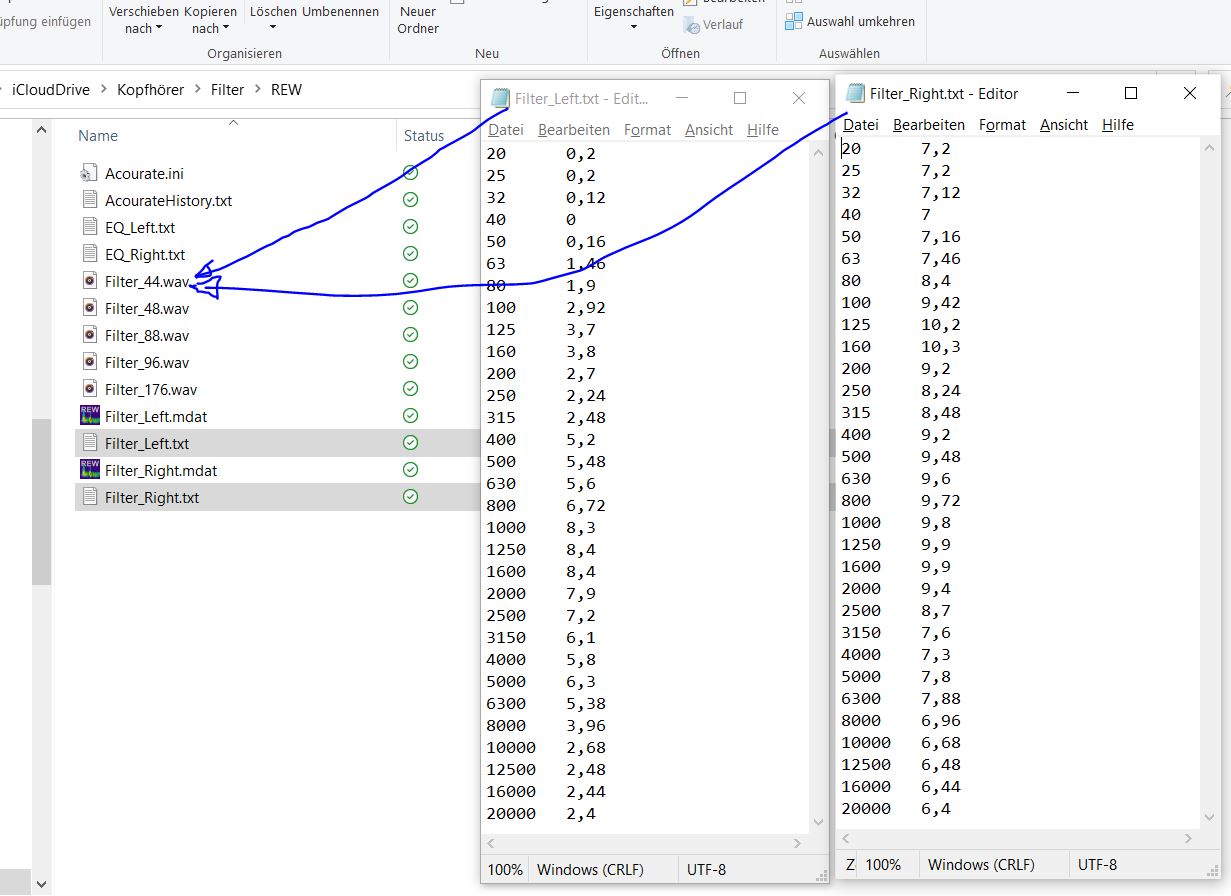
Task: Navigate to Filter folder in breadcrumb
Action: point(227,90)
